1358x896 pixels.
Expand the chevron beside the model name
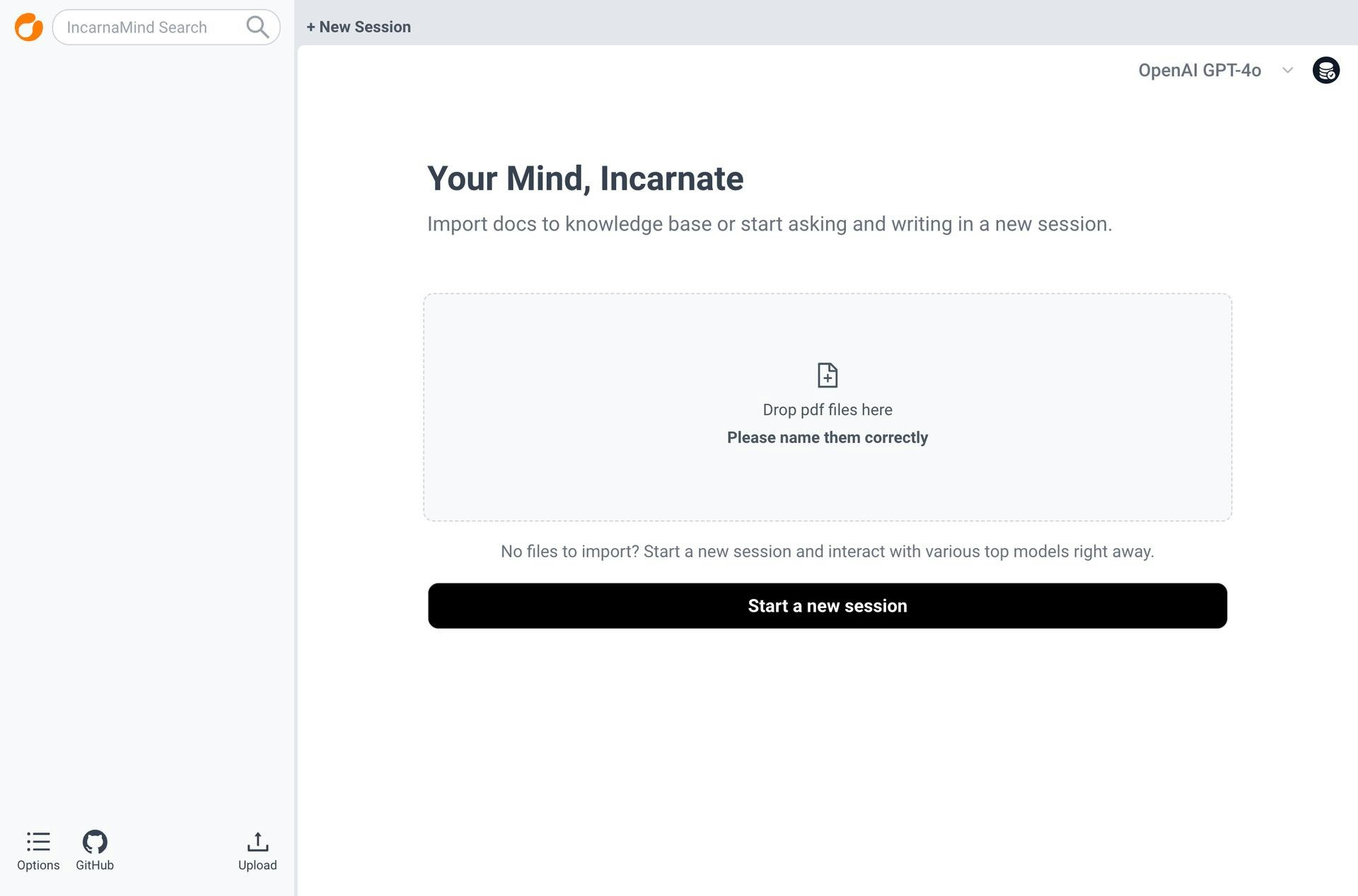pos(1287,70)
